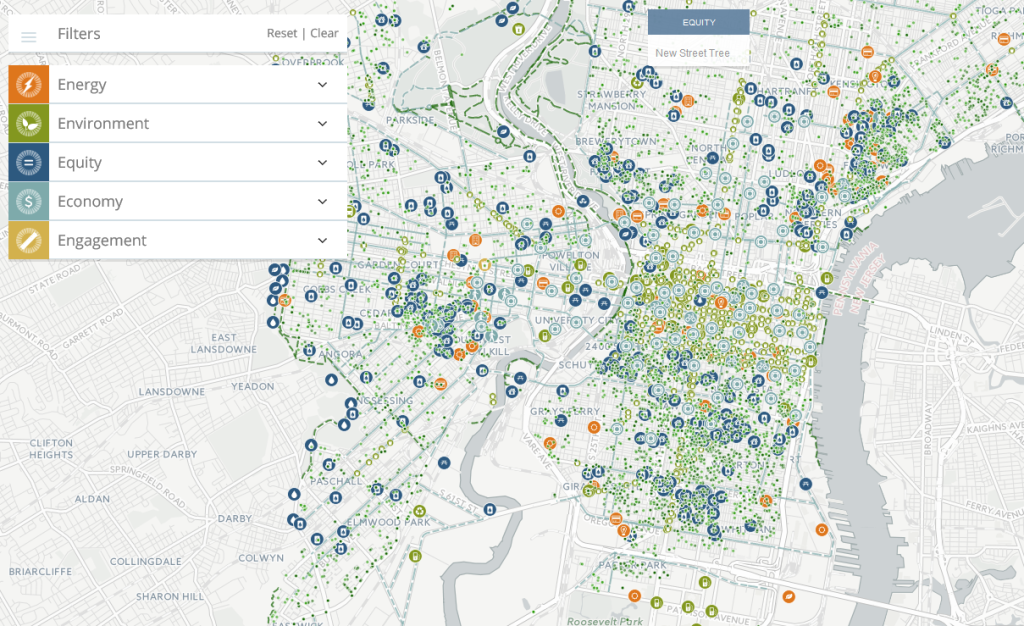Clear all map filters
The width and height of the screenshot is (1024, 626).
click(323, 33)
